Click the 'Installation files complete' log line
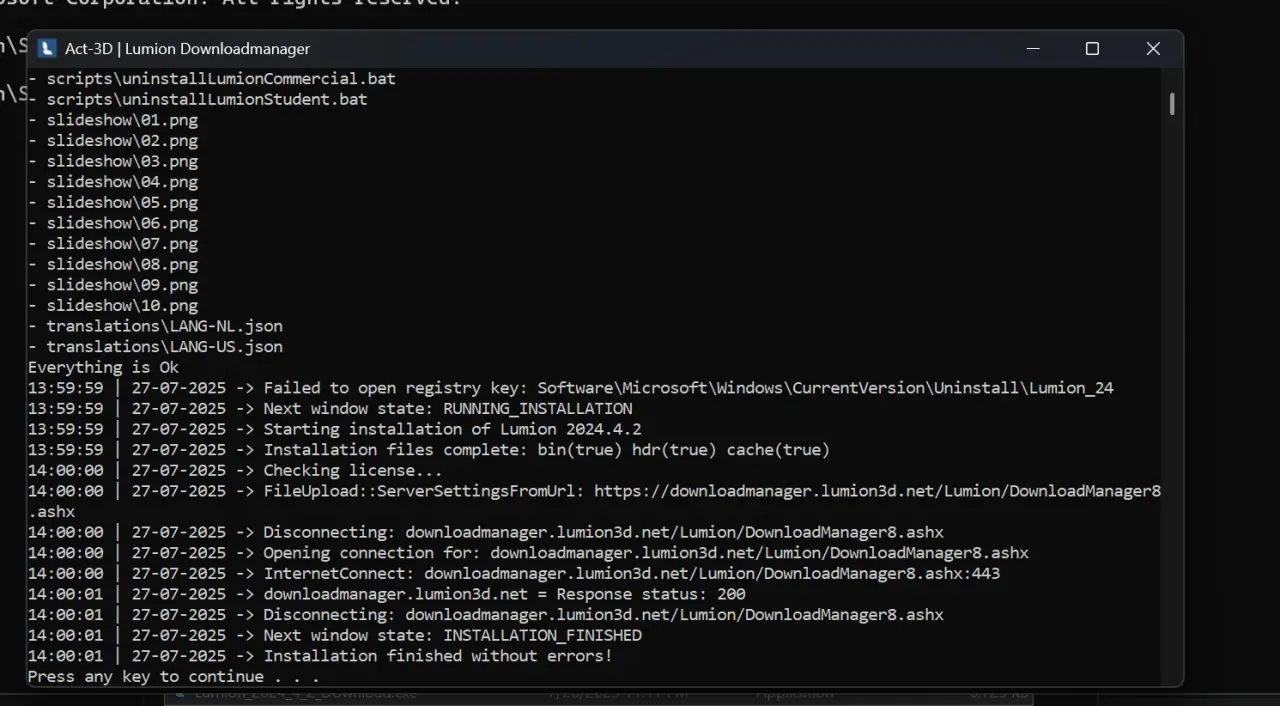This screenshot has width=1280, height=706. click(429, 450)
